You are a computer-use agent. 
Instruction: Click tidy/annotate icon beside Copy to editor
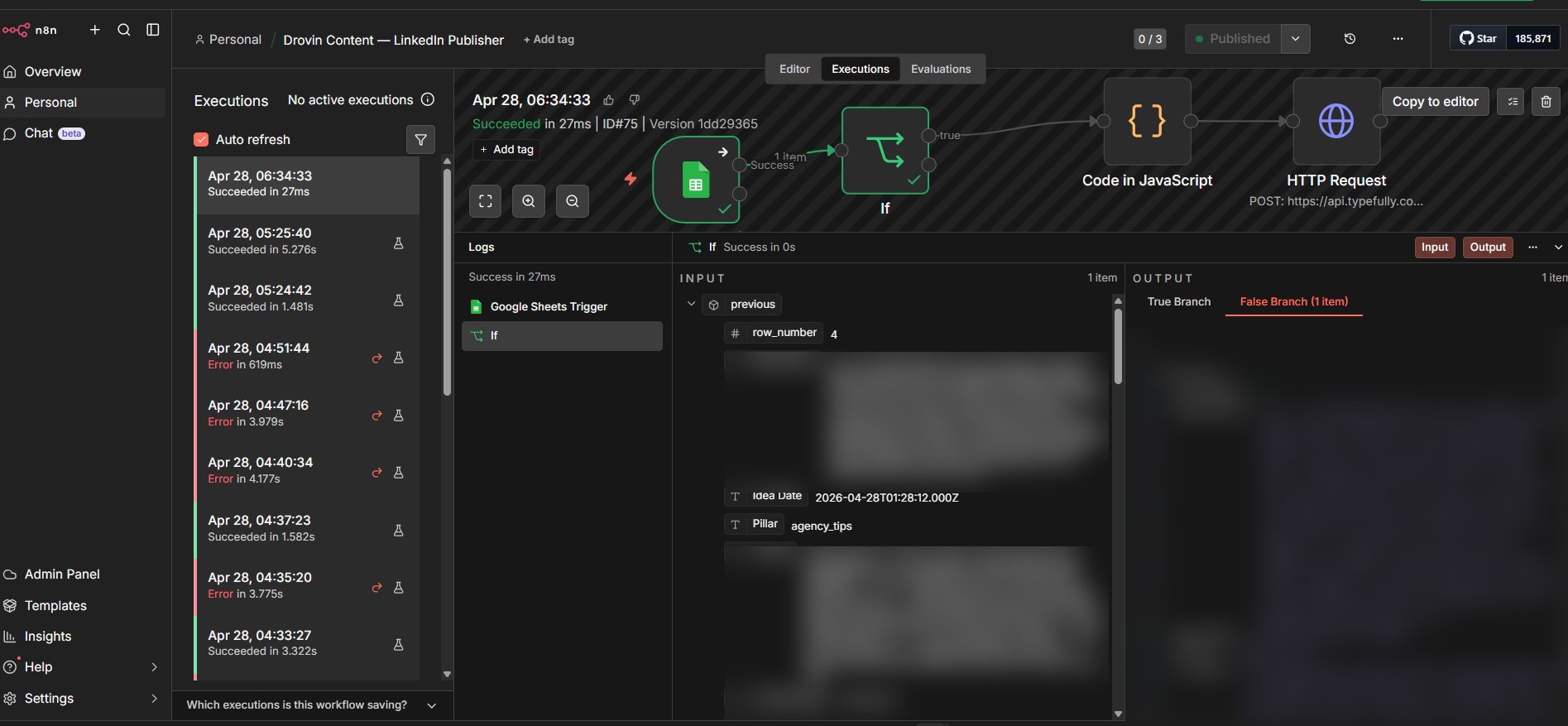[1511, 102]
